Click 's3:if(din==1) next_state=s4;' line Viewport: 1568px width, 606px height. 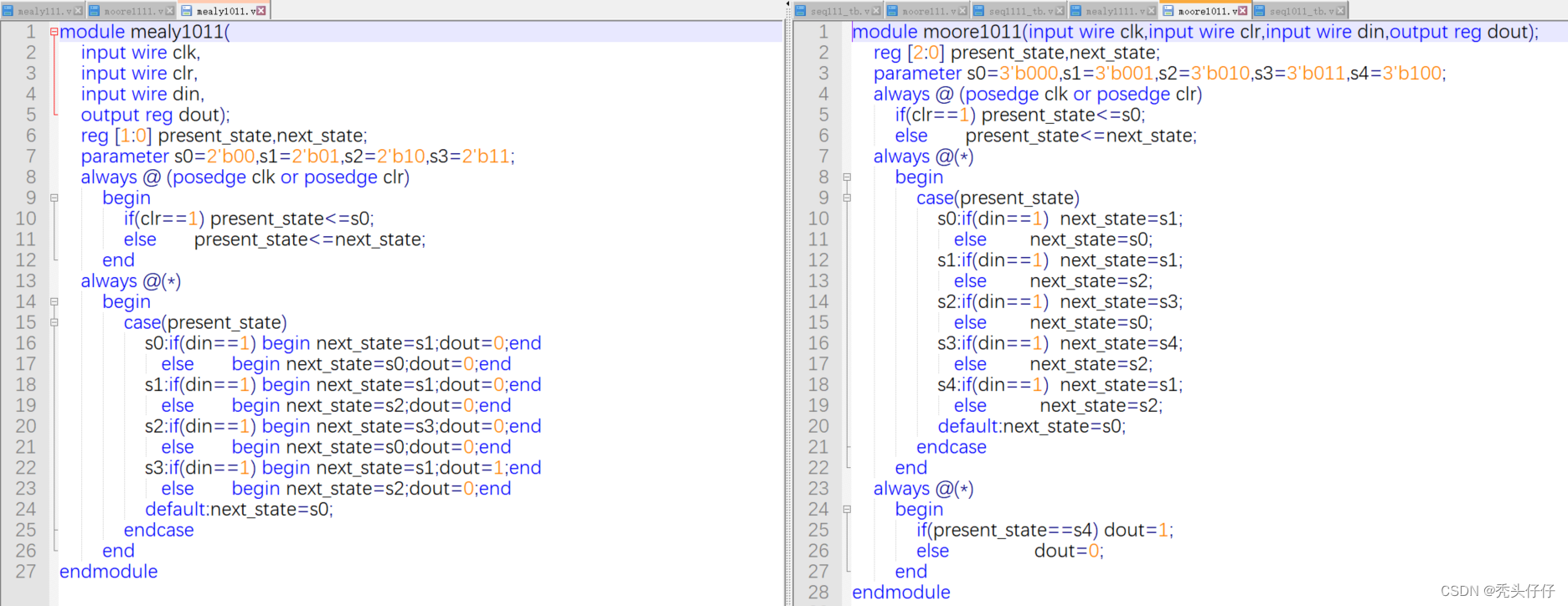(1060, 343)
